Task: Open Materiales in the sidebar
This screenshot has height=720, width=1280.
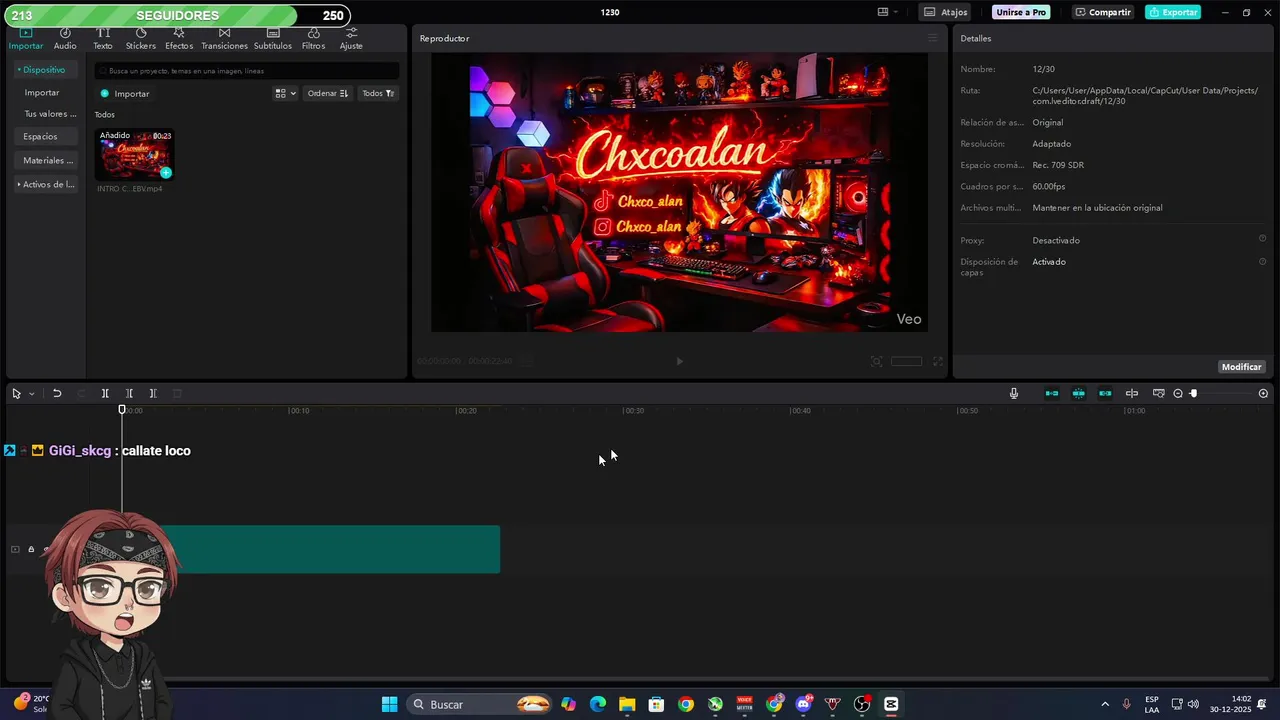Action: (x=48, y=160)
